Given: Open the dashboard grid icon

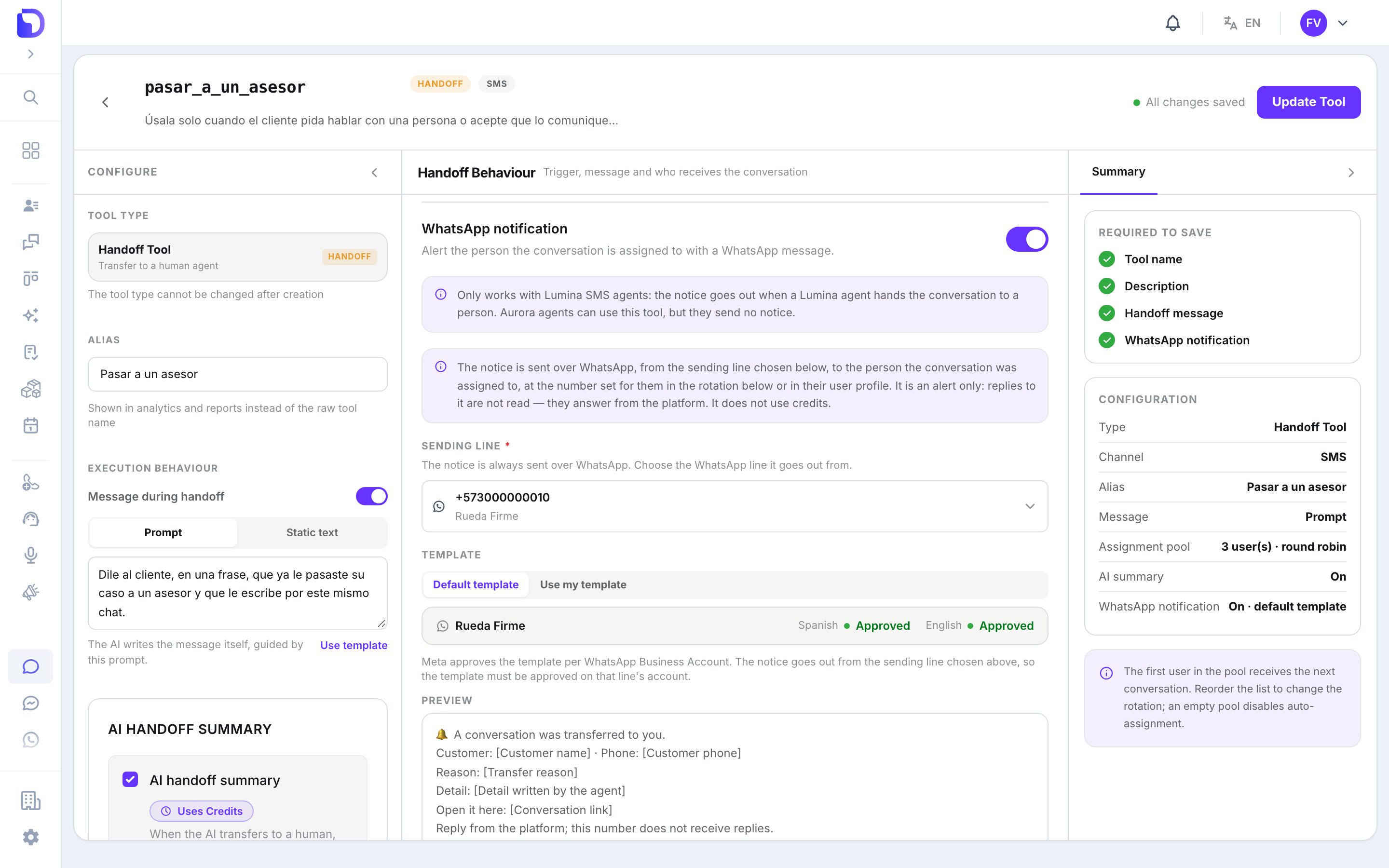Looking at the screenshot, I should click(30, 150).
